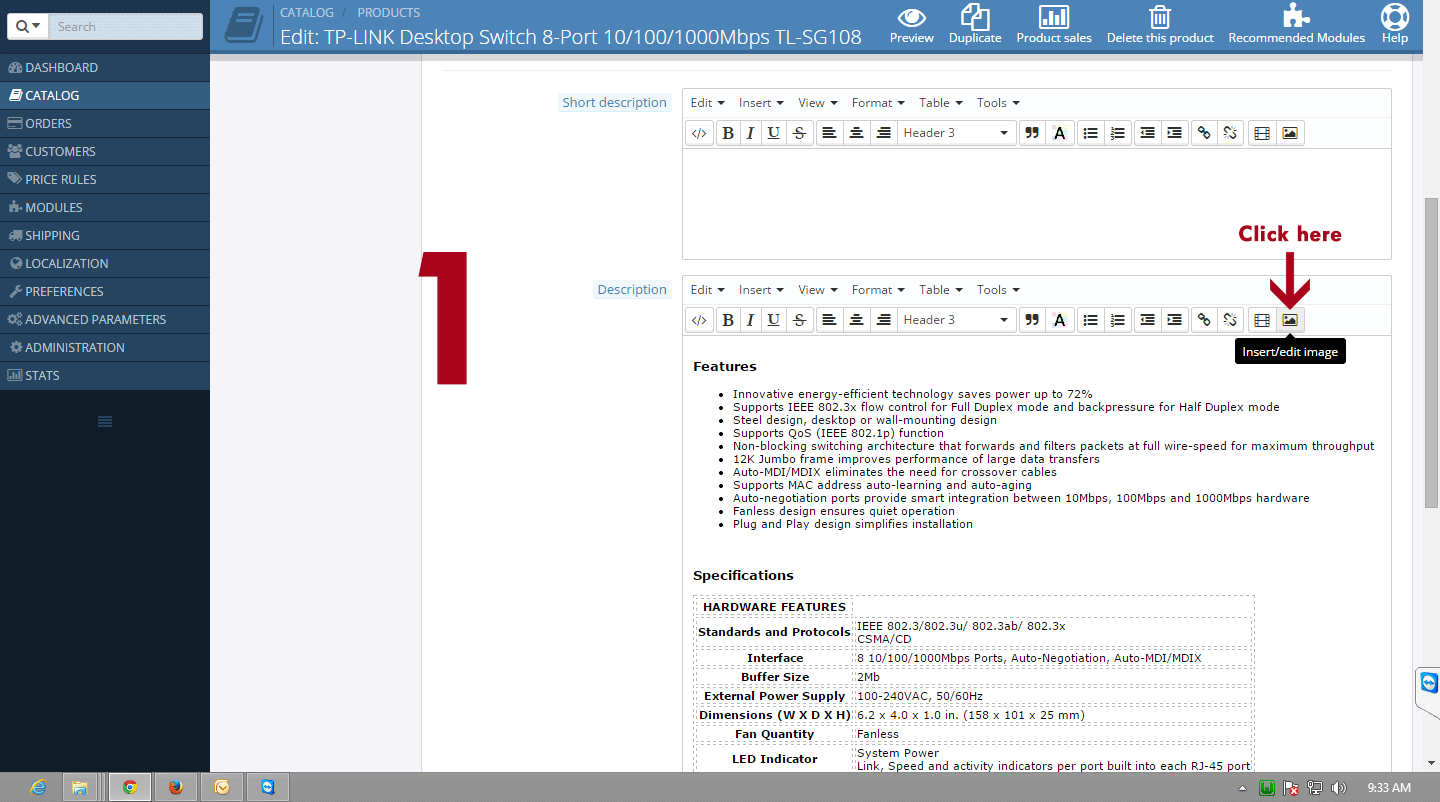Screen dimensions: 1440x802
Task: Insert blockquote in Short description editor
Action: (1032, 133)
